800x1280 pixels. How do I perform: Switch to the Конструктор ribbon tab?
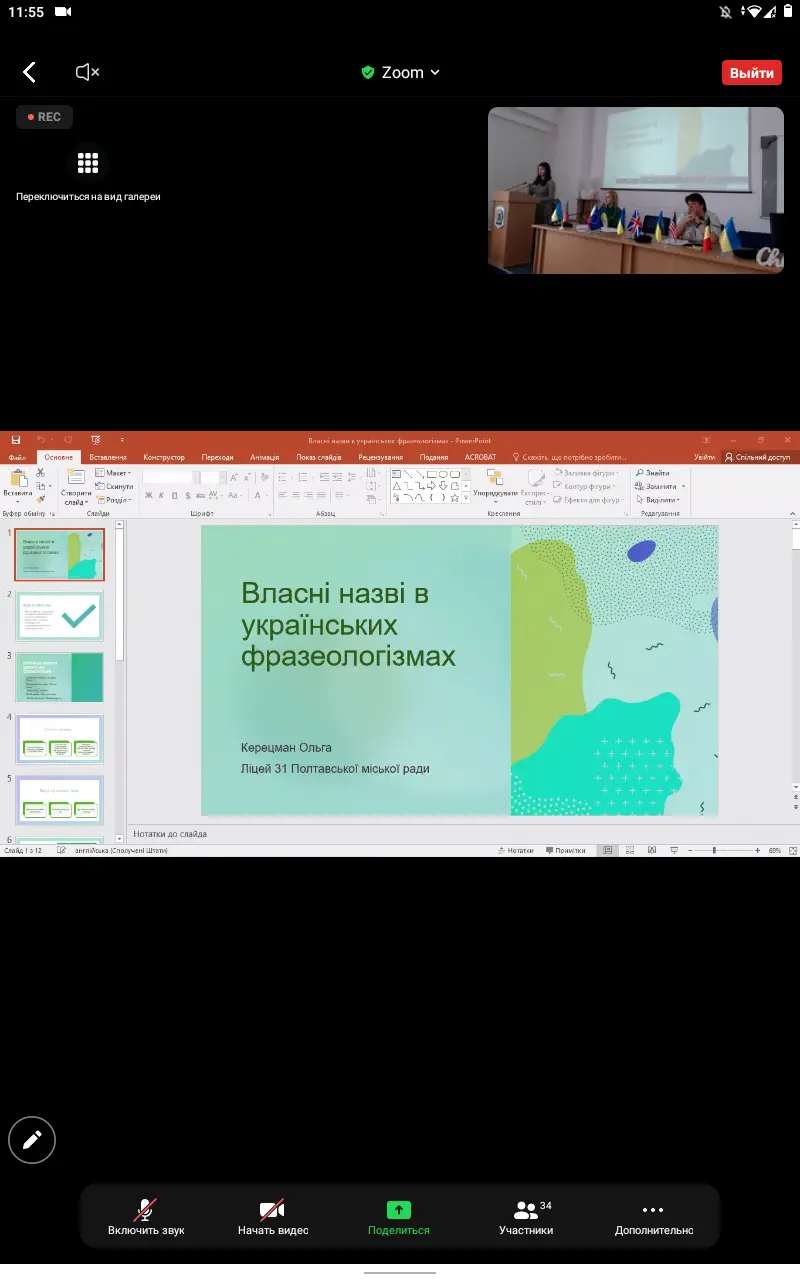click(164, 457)
